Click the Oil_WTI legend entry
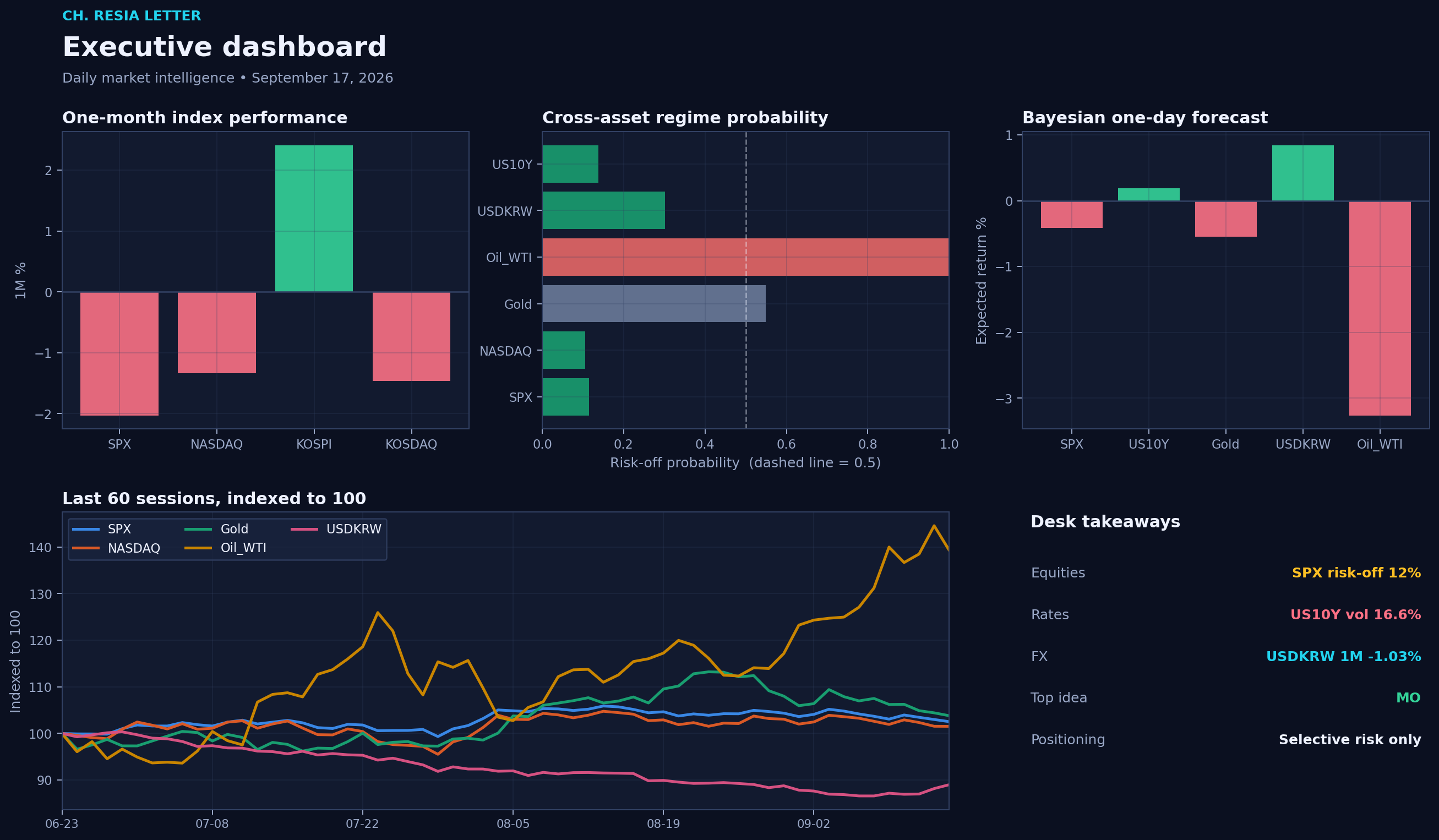 [x=226, y=548]
